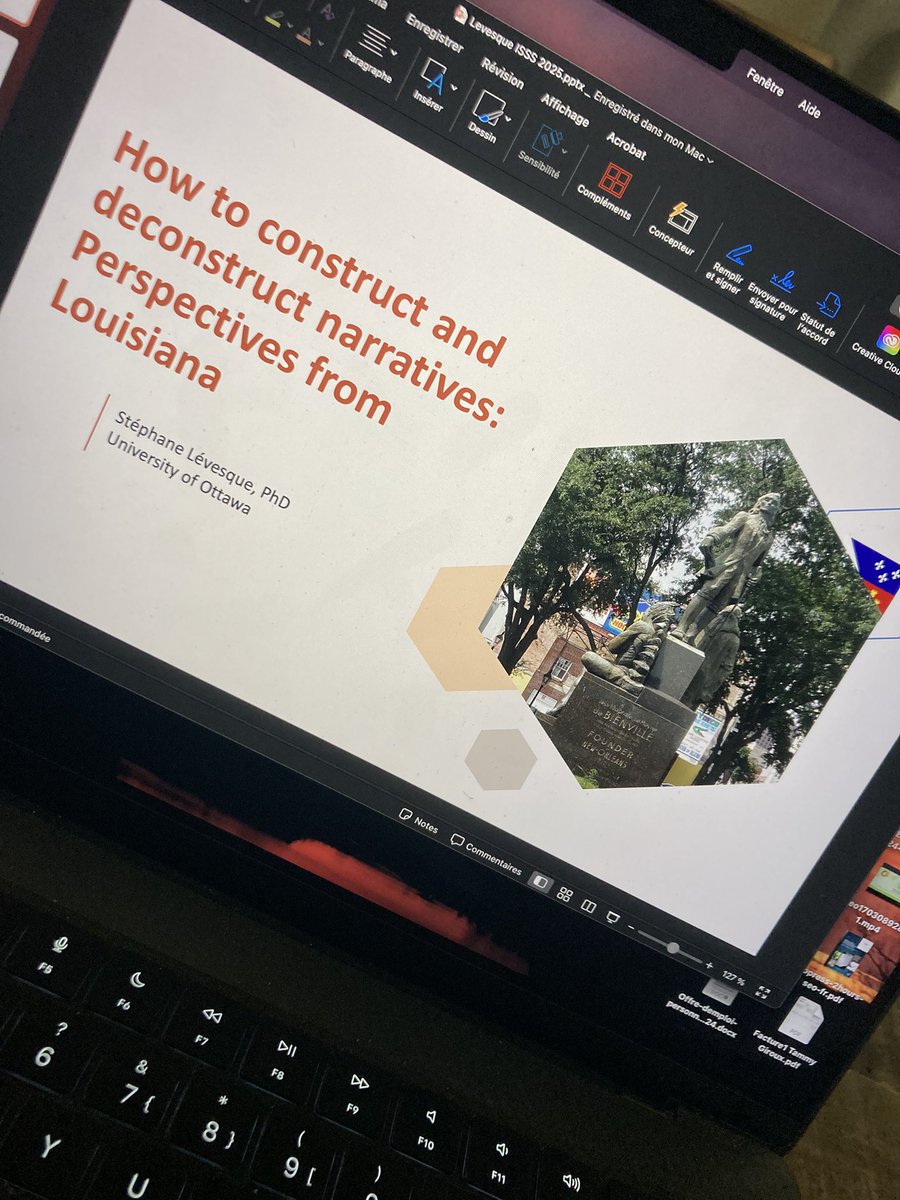
Task: Show the Notes pane
Action: coord(419,821)
